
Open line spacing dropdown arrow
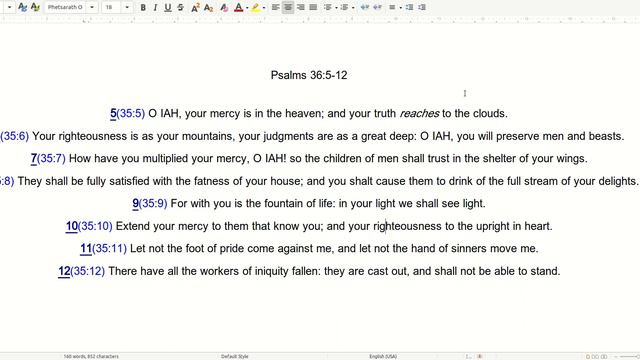coord(400,7)
